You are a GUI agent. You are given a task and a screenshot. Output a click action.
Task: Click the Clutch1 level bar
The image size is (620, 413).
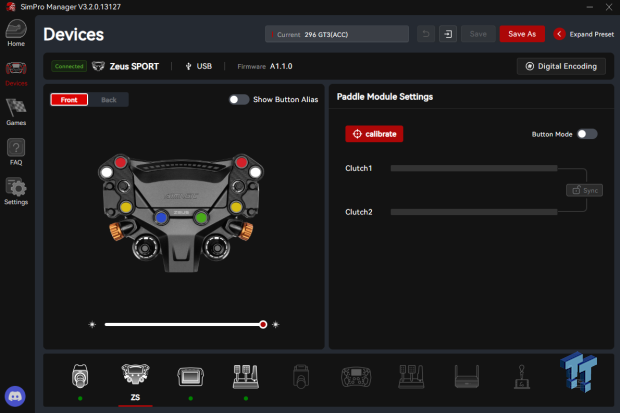pyautogui.click(x=474, y=168)
